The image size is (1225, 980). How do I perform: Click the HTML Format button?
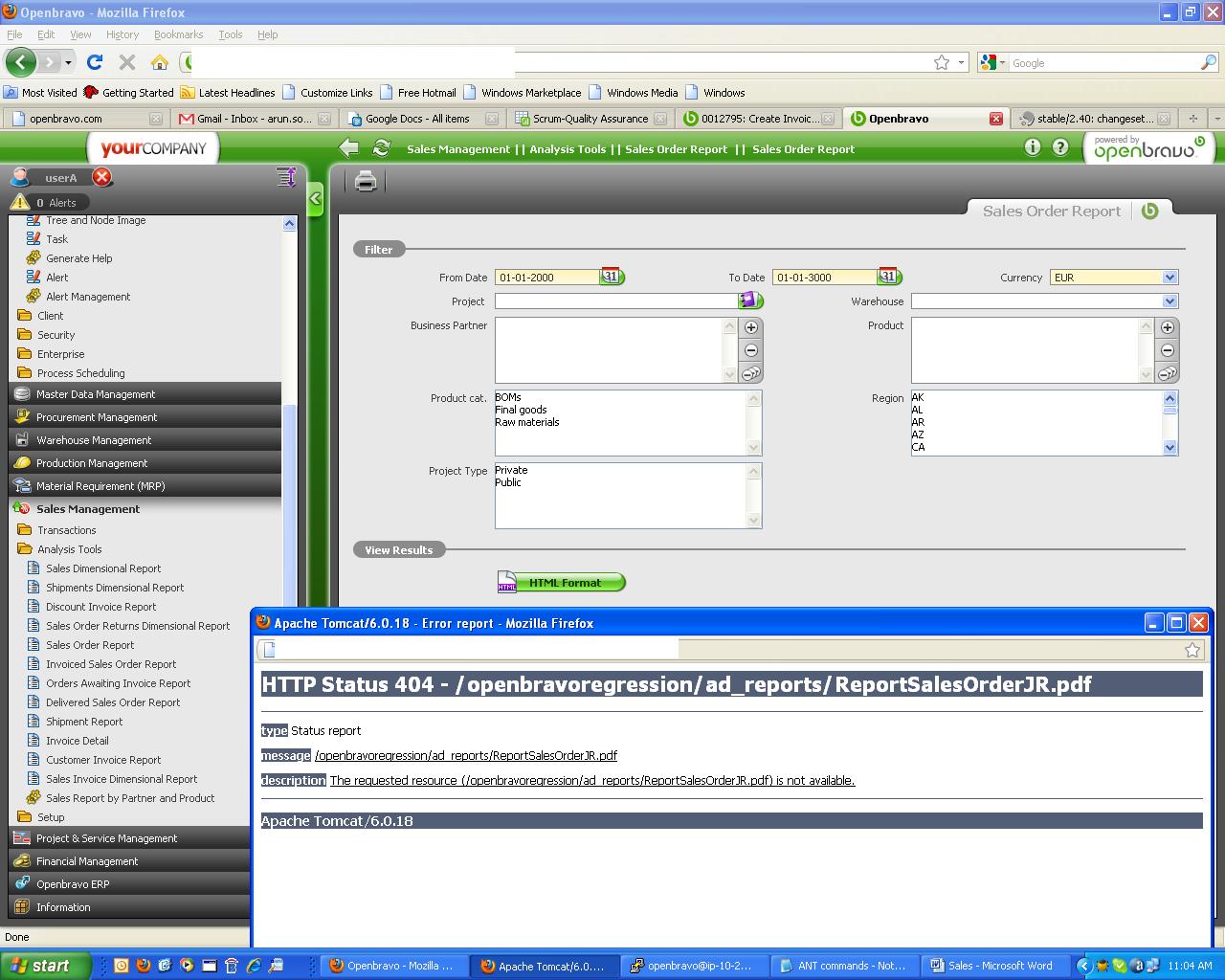pos(561,582)
